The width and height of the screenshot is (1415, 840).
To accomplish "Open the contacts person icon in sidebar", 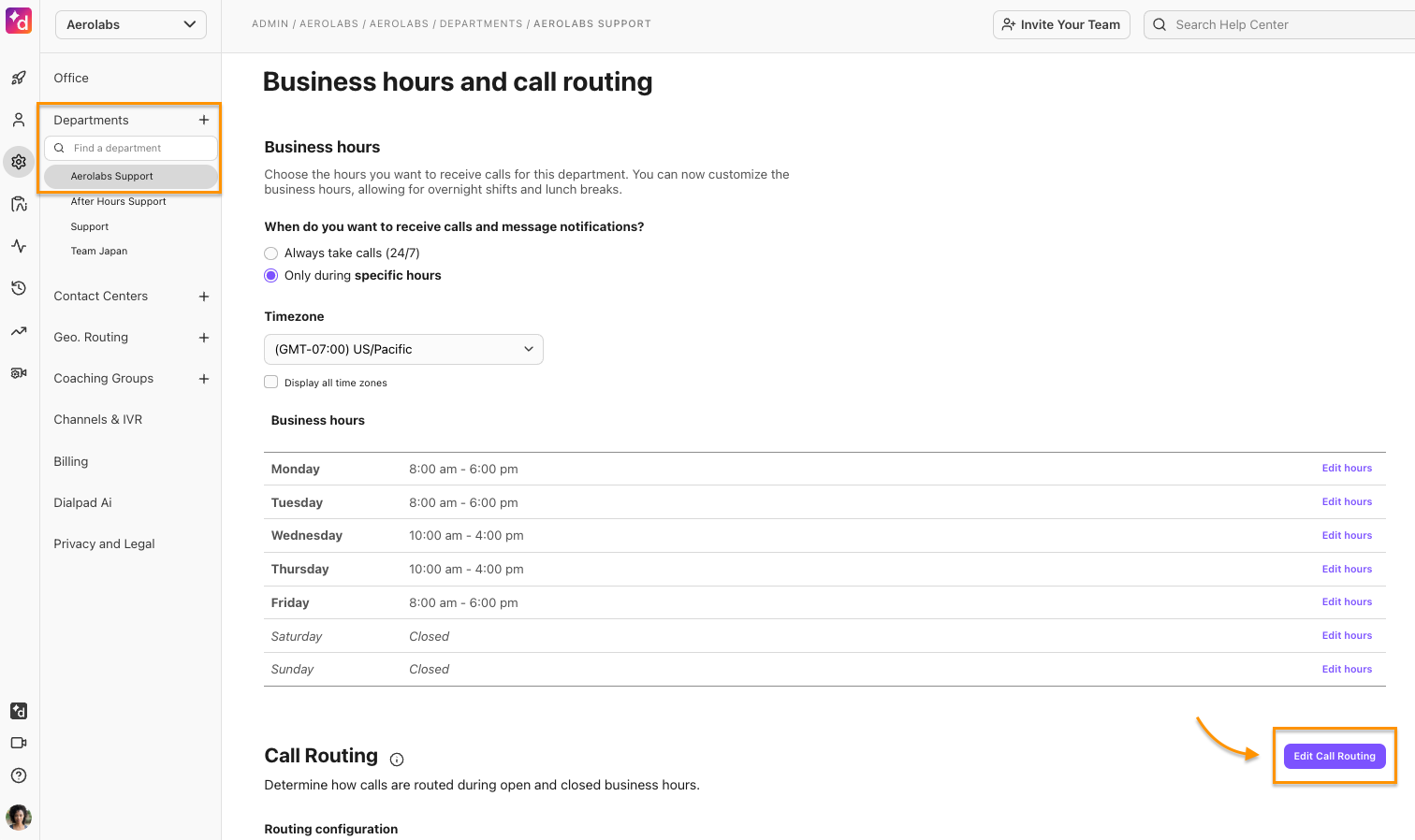I will (x=19, y=120).
